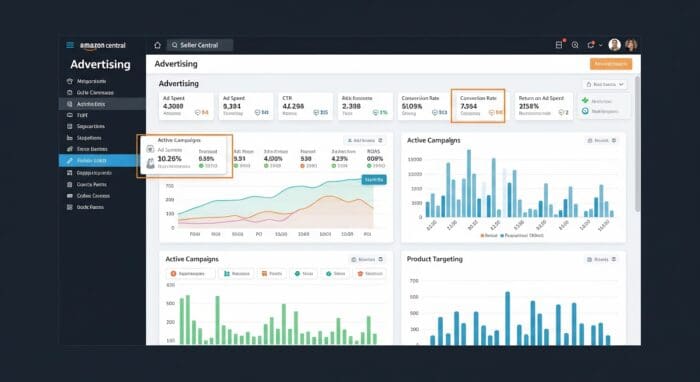Click the teal tooltip label on the area chart
The height and width of the screenshot is (382, 700).
(374, 179)
